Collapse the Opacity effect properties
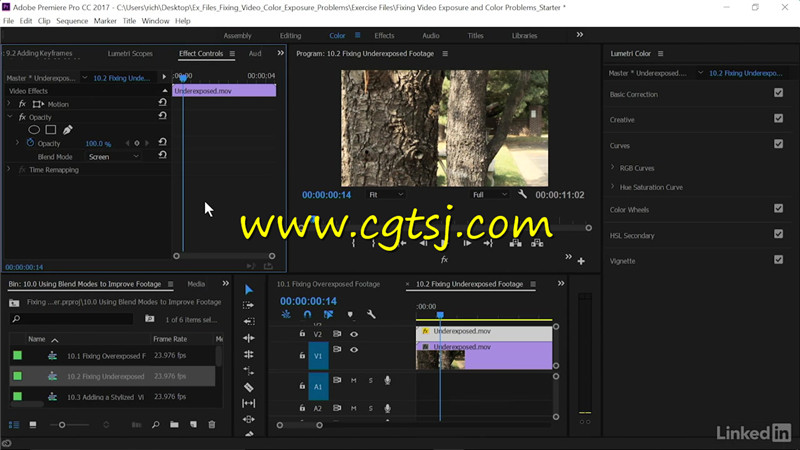Image resolution: width=800 pixels, height=450 pixels. 9,117
